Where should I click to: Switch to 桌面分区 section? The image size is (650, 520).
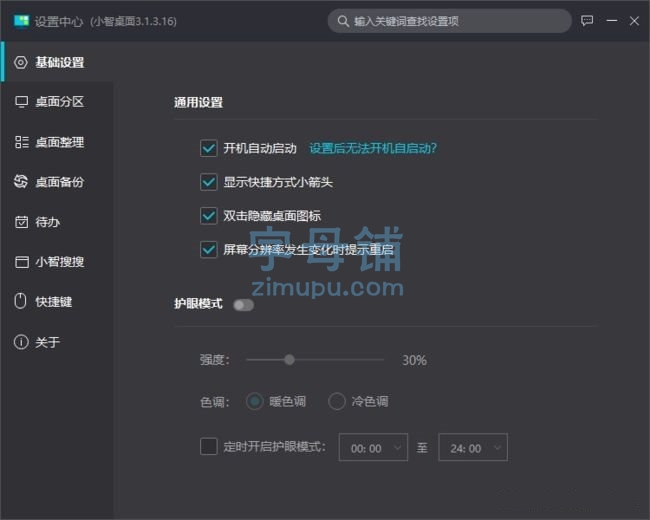(x=57, y=102)
